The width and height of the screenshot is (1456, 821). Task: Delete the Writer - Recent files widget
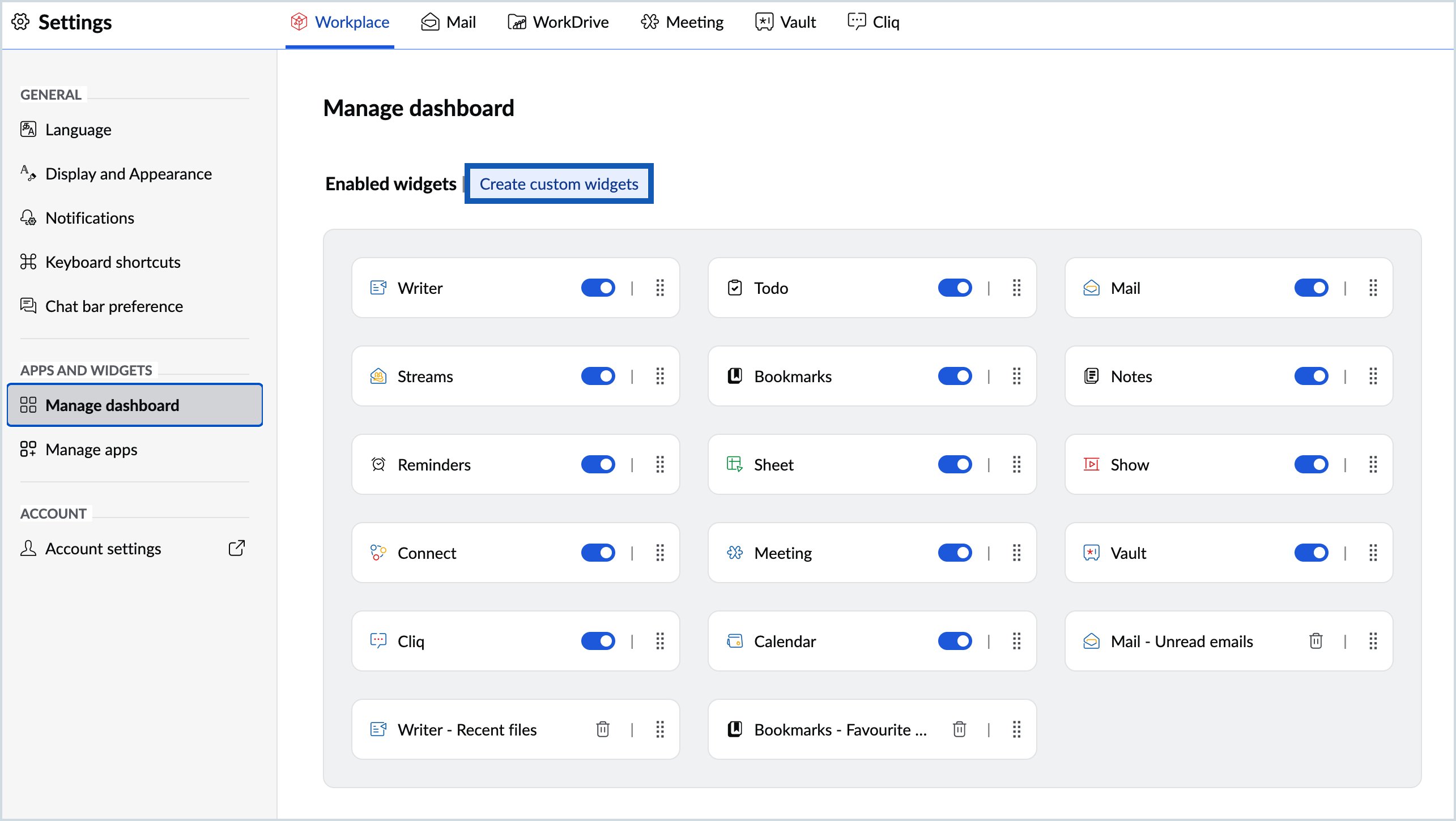coord(603,729)
